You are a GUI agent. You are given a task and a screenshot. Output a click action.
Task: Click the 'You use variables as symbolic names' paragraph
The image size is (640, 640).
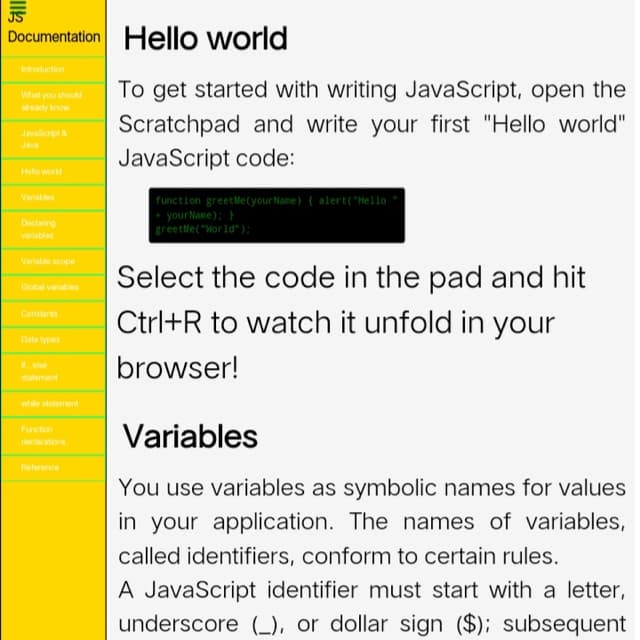point(372,522)
